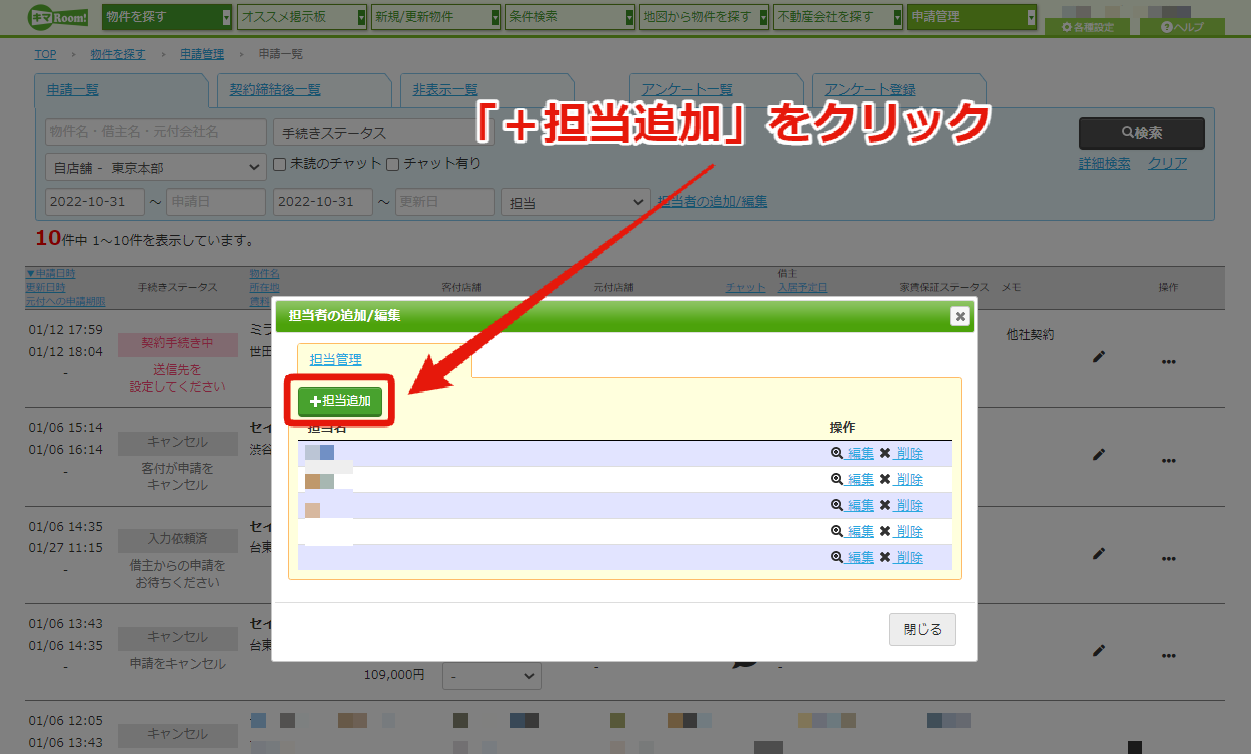Toggle the 未読のチャット checkbox

click(x=280, y=164)
